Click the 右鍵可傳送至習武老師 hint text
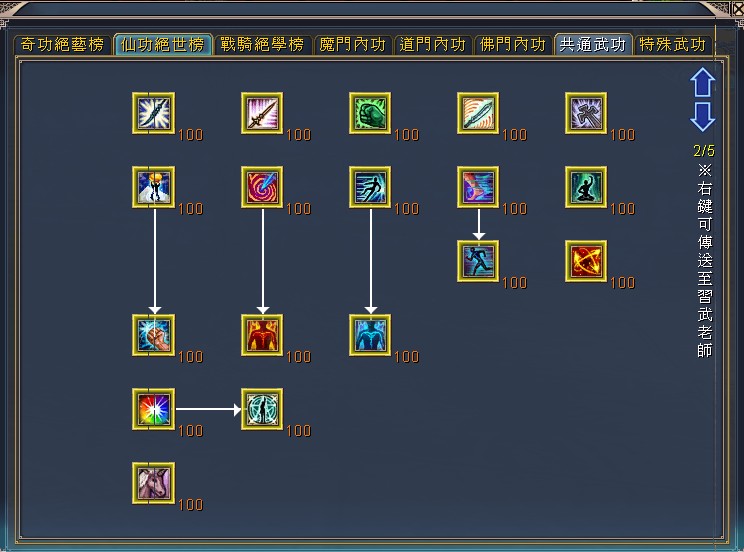 pyautogui.click(x=705, y=260)
